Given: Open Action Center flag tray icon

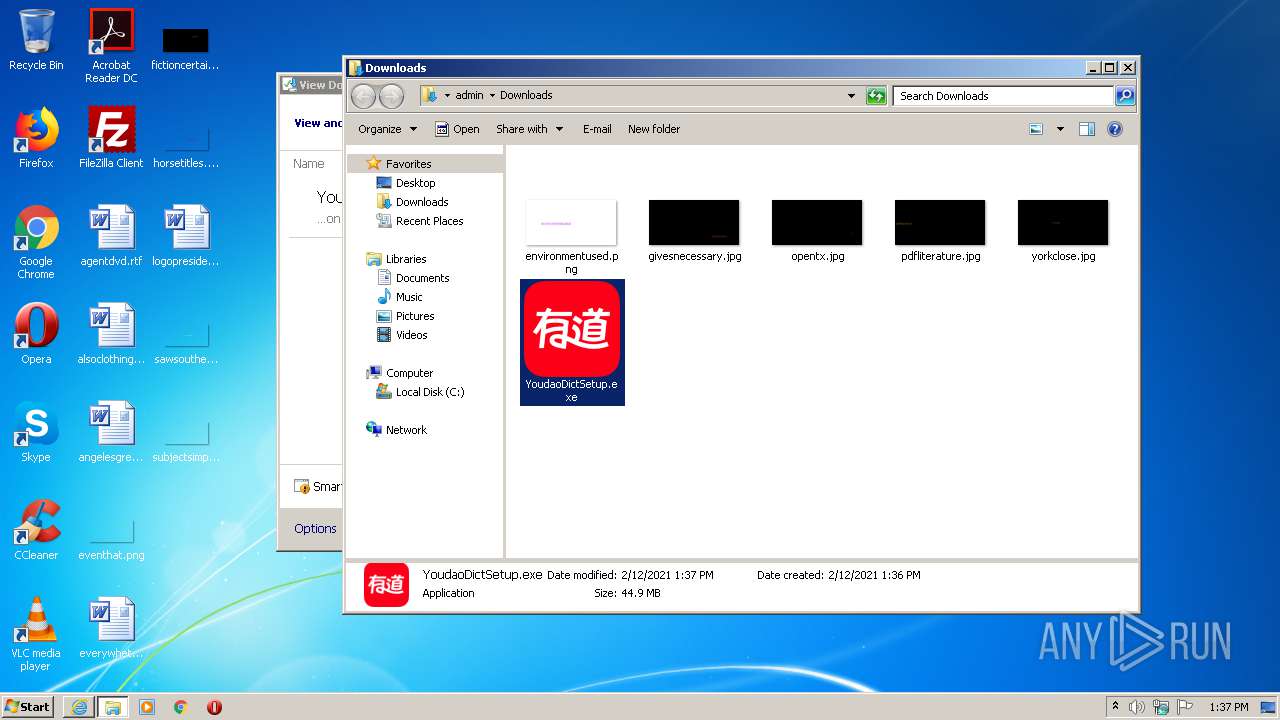Looking at the screenshot, I should point(1185,707).
